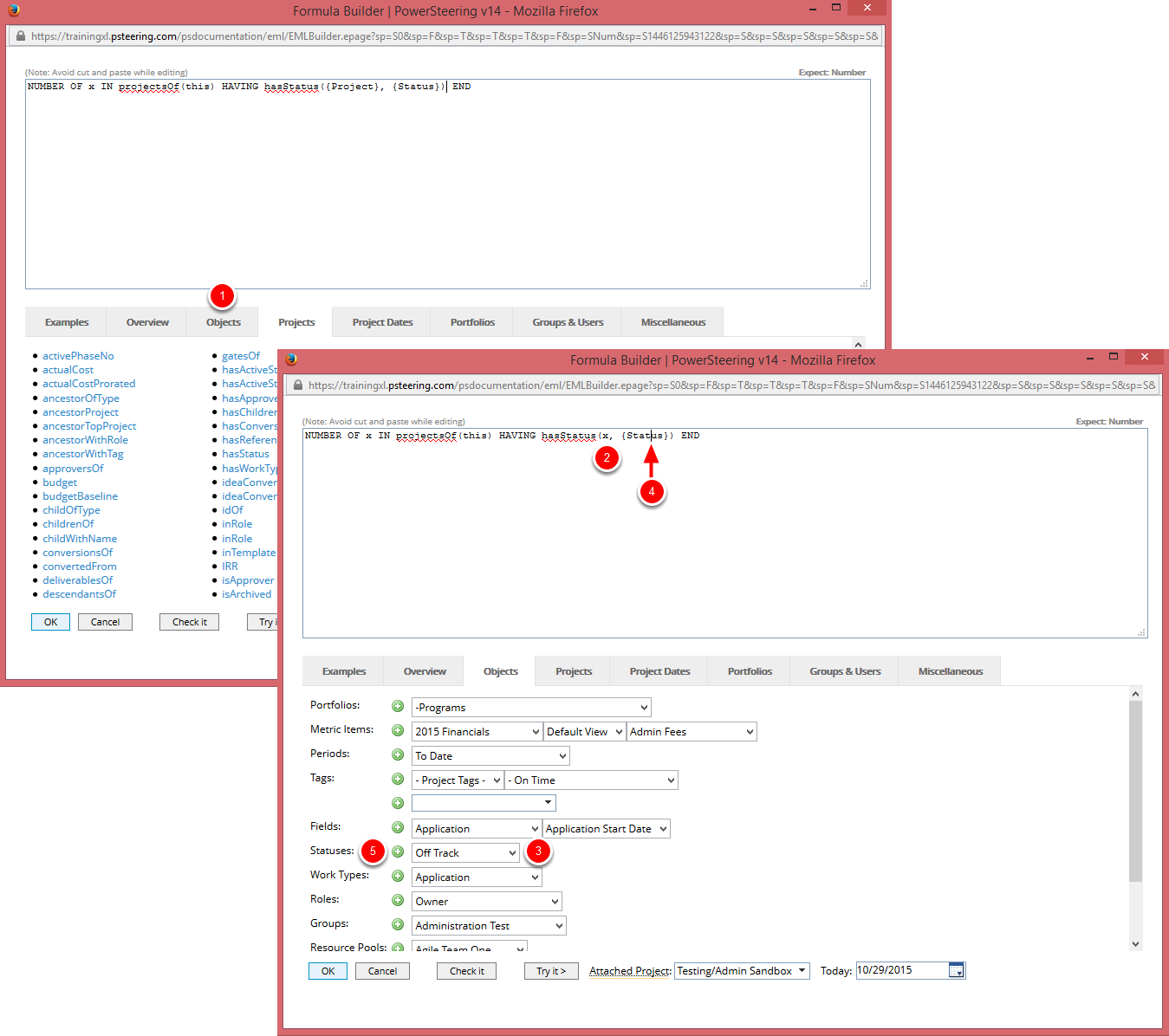
Task: Click the green plus icon beside Periods
Action: click(x=398, y=755)
